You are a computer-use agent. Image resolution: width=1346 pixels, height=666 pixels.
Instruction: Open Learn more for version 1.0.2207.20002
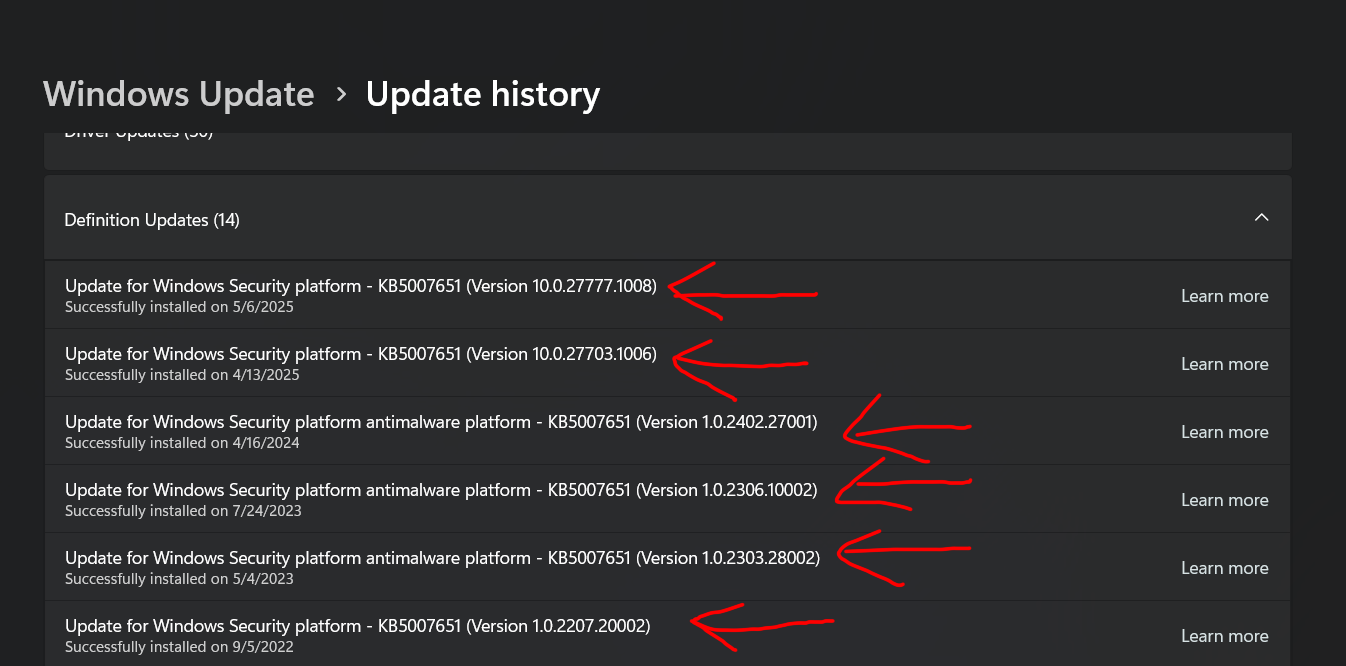tap(1224, 636)
